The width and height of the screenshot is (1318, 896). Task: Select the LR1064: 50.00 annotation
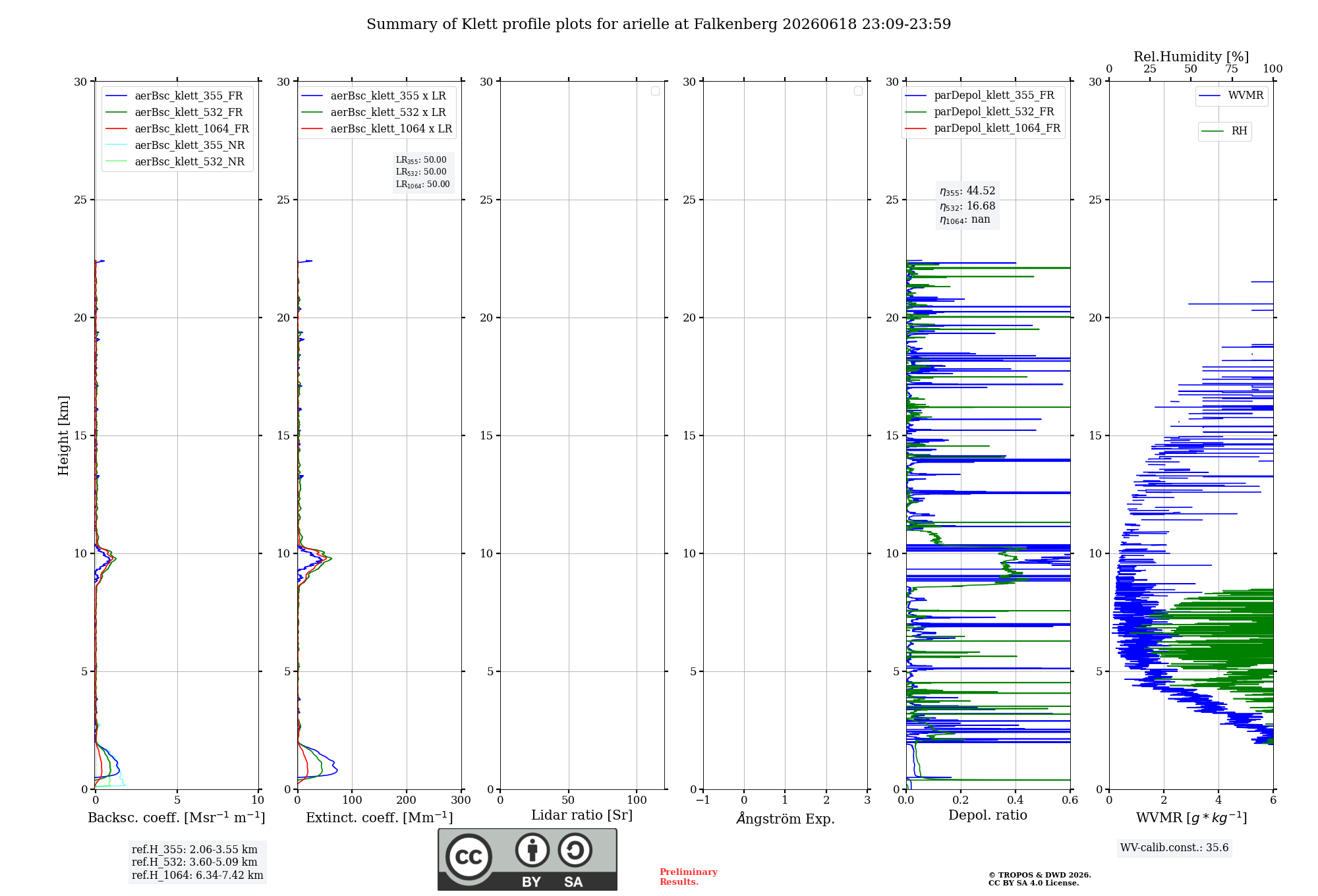[x=423, y=184]
